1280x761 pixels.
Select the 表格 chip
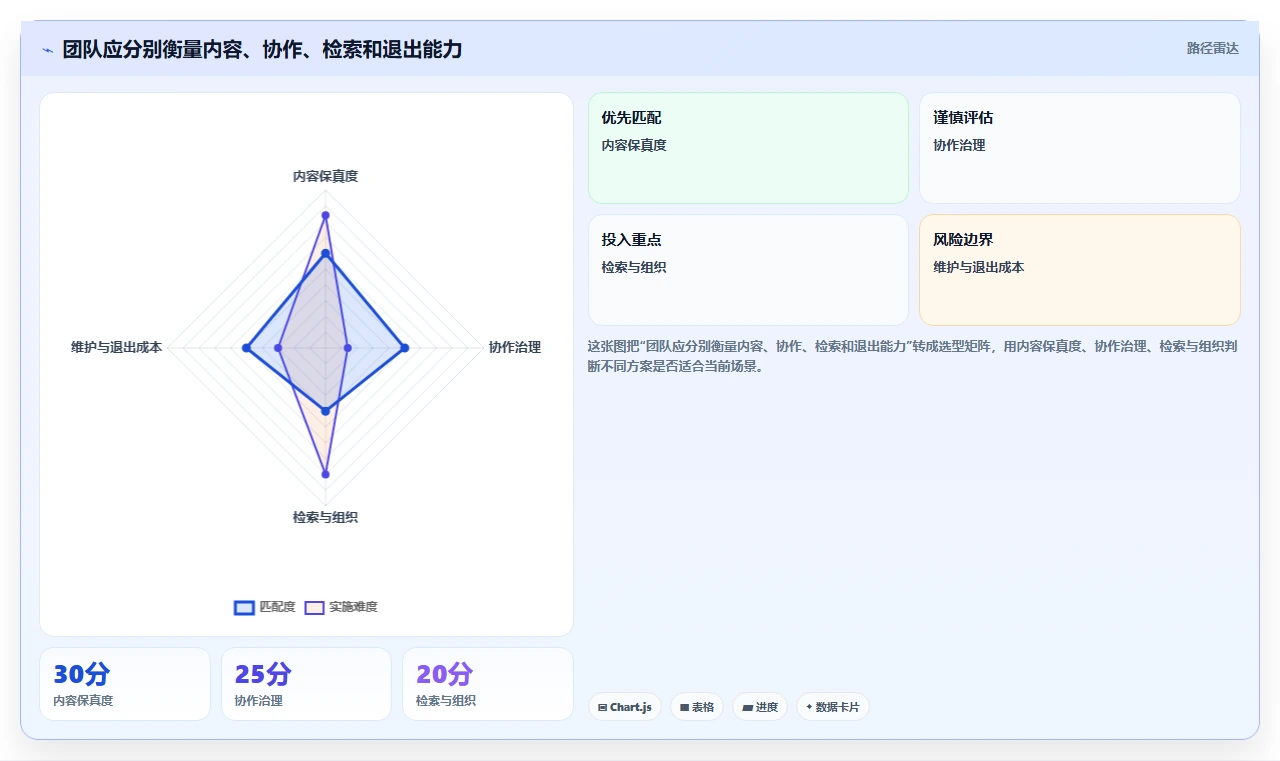click(x=696, y=707)
